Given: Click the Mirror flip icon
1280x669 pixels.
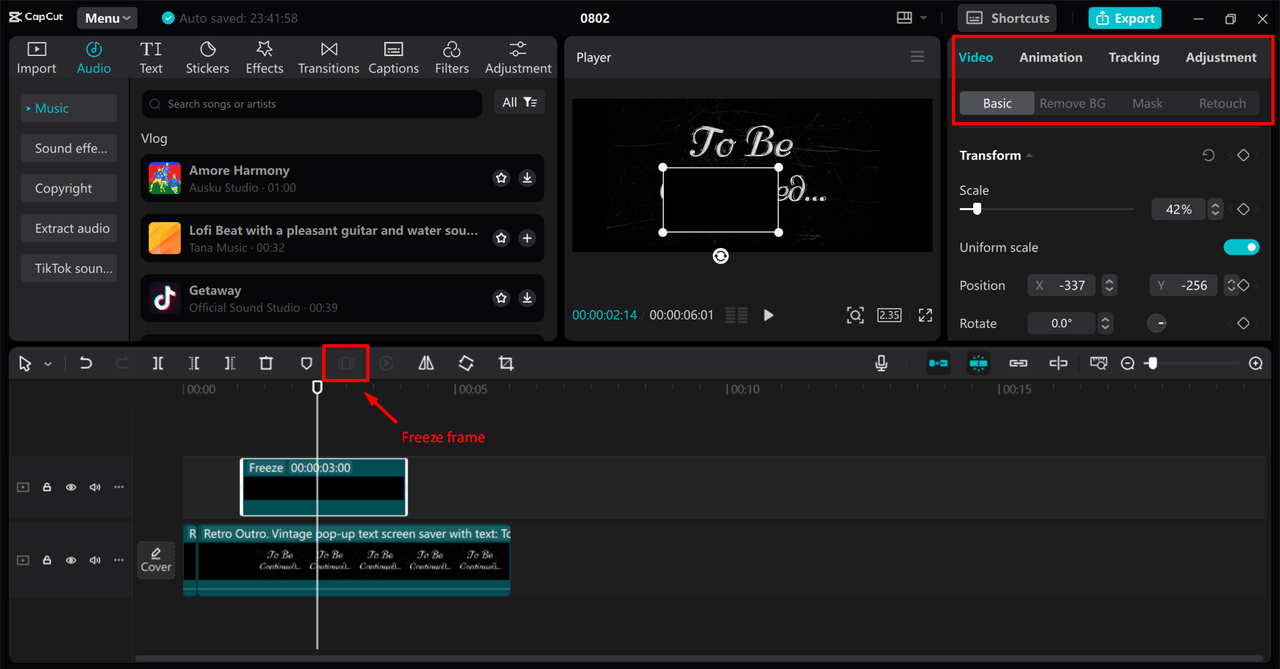Looking at the screenshot, I should [x=426, y=363].
